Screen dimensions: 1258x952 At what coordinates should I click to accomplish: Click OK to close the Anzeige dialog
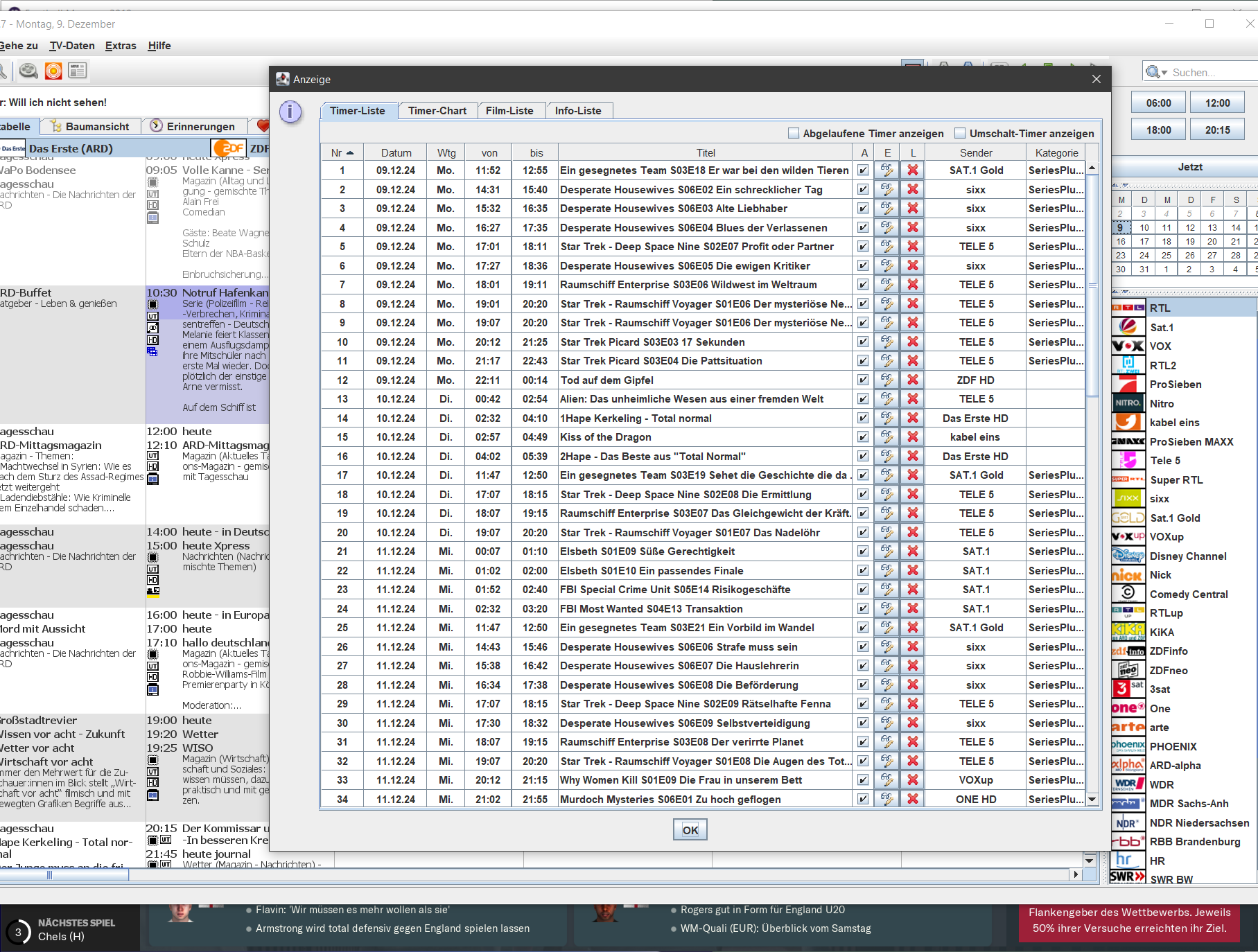(x=690, y=830)
